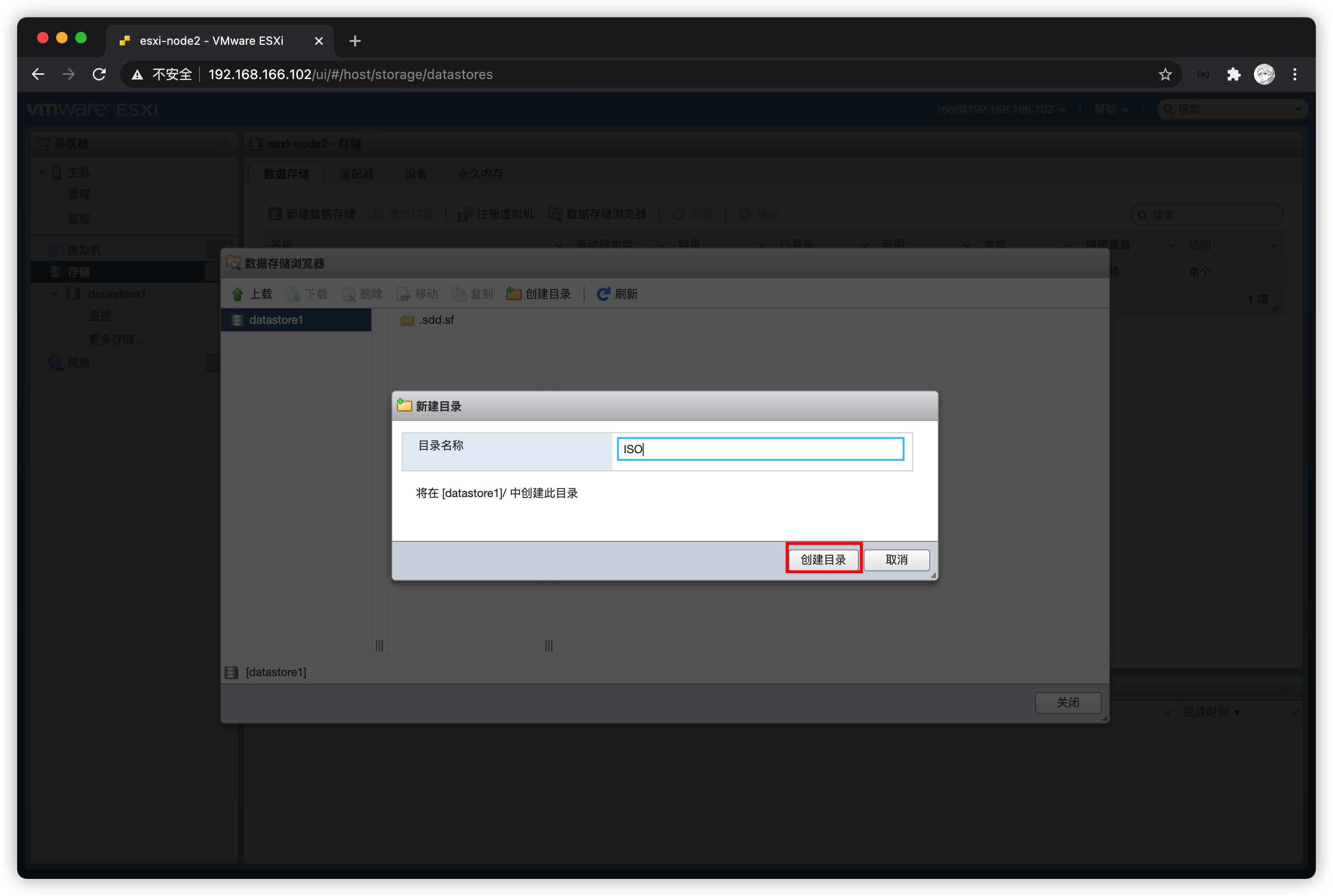Click the esxi-node2 browser tab

tap(211, 41)
